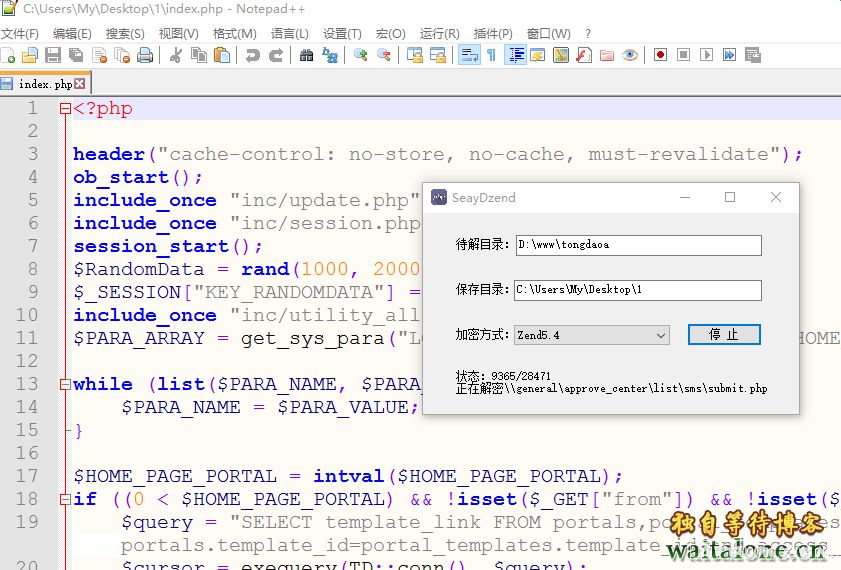The height and width of the screenshot is (570, 841).
Task: Open the 文件(F) menu
Action: tap(20, 34)
